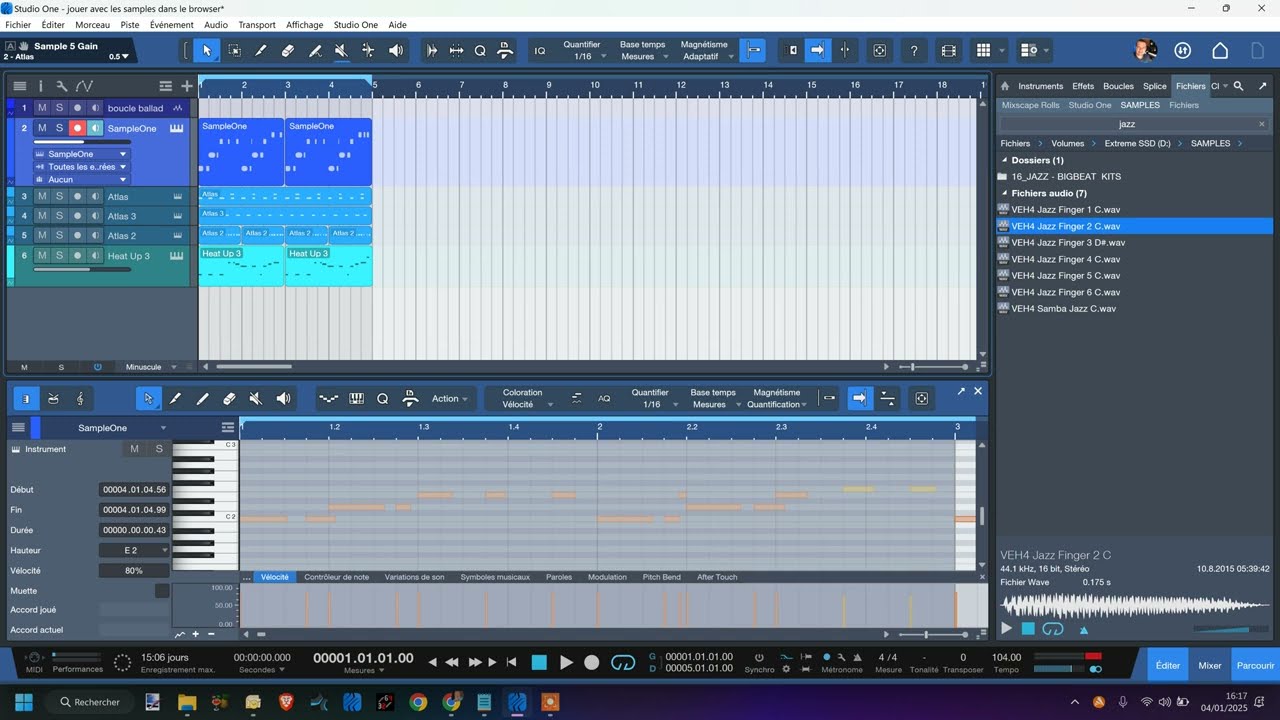Toggle loop playback in transport bar
Viewport: 1280px width, 720px height.
[x=622, y=662]
